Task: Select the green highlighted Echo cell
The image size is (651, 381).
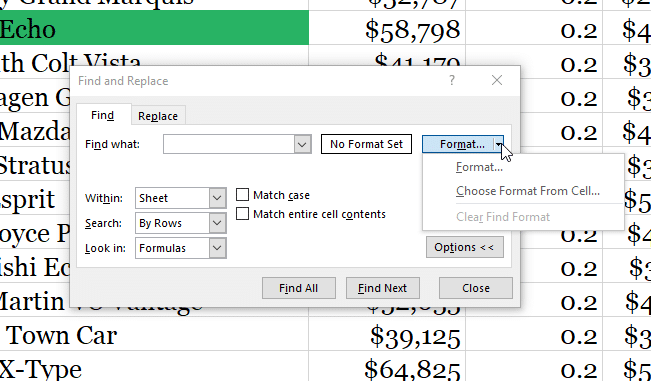Action: (x=154, y=28)
